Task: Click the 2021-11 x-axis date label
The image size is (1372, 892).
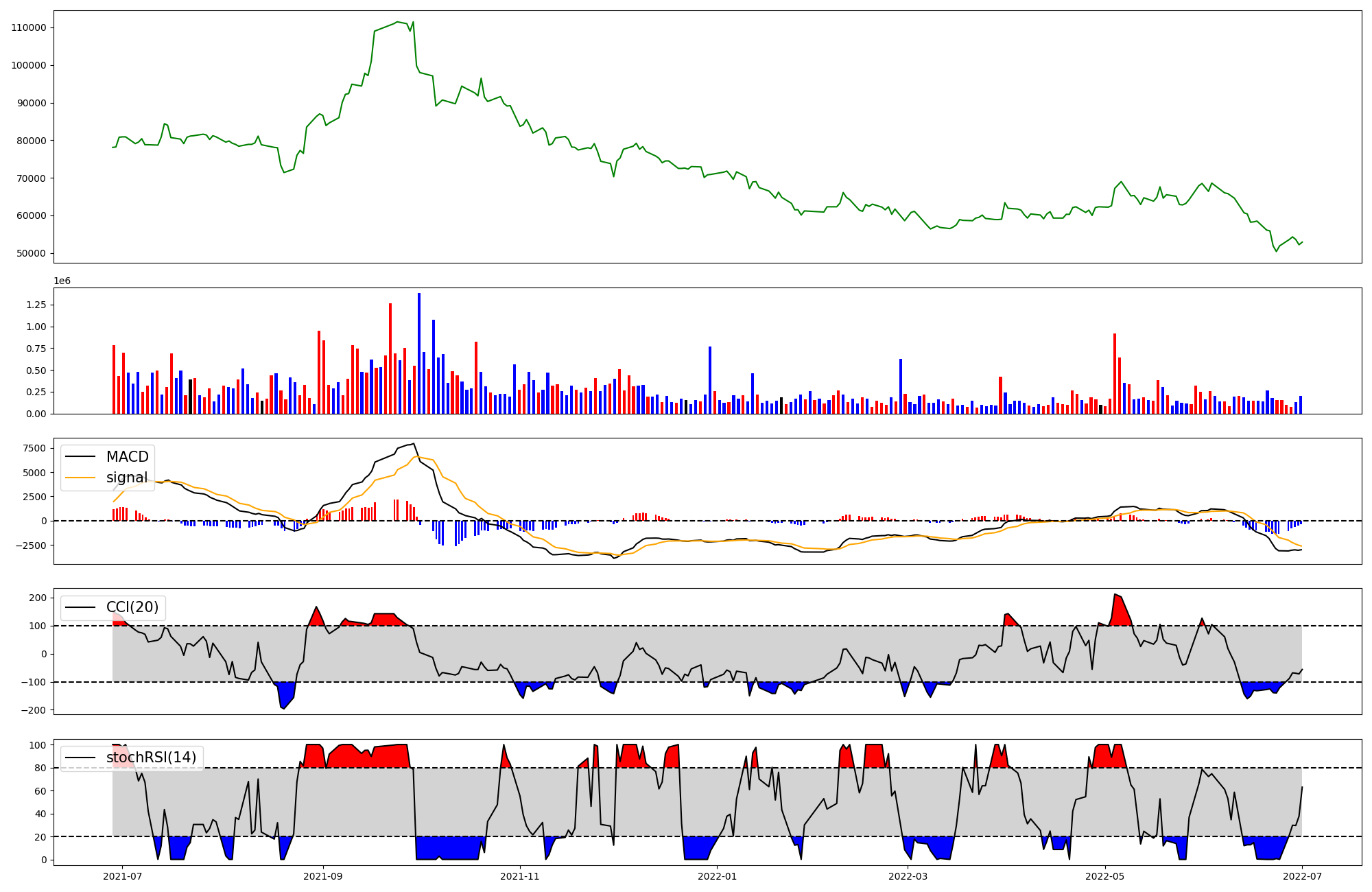Action: (x=520, y=876)
